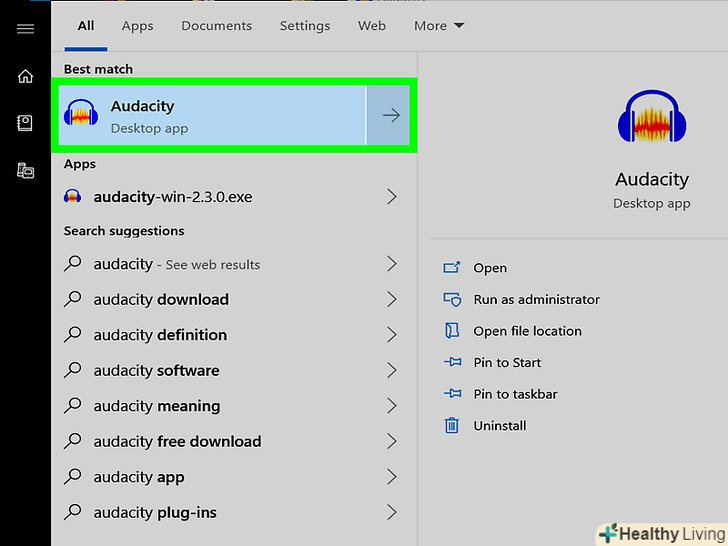This screenshot has width=728, height=546.
Task: Click the Pin to Start pin icon
Action: (452, 362)
